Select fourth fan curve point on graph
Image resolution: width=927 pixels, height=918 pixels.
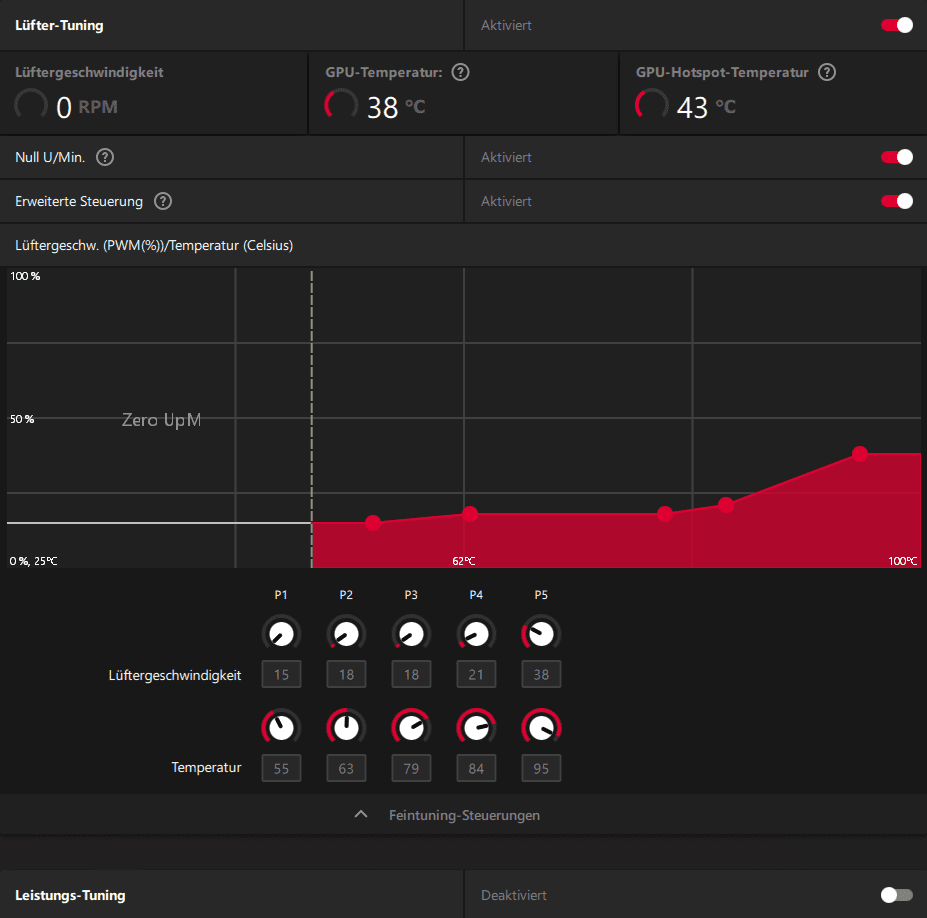point(726,505)
